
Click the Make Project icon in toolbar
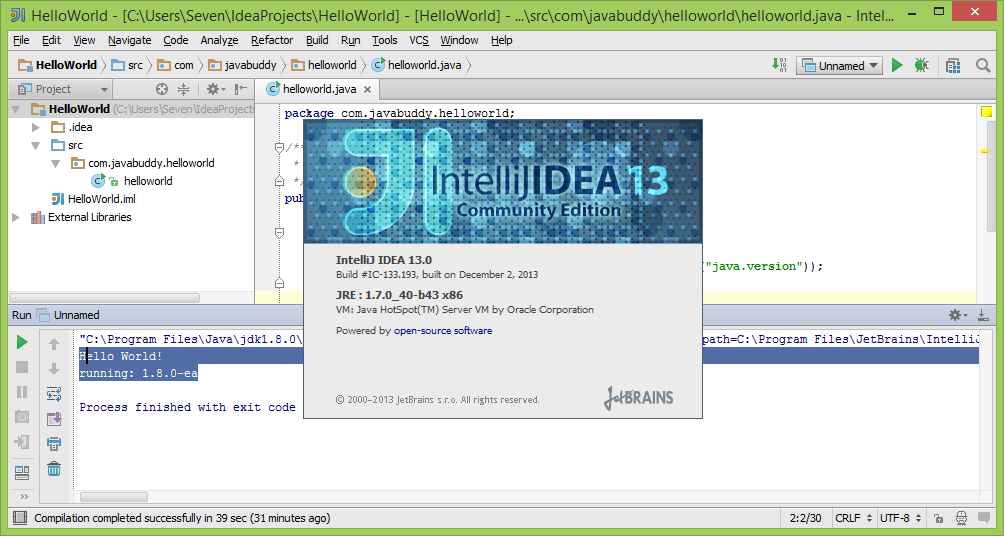tap(779, 65)
